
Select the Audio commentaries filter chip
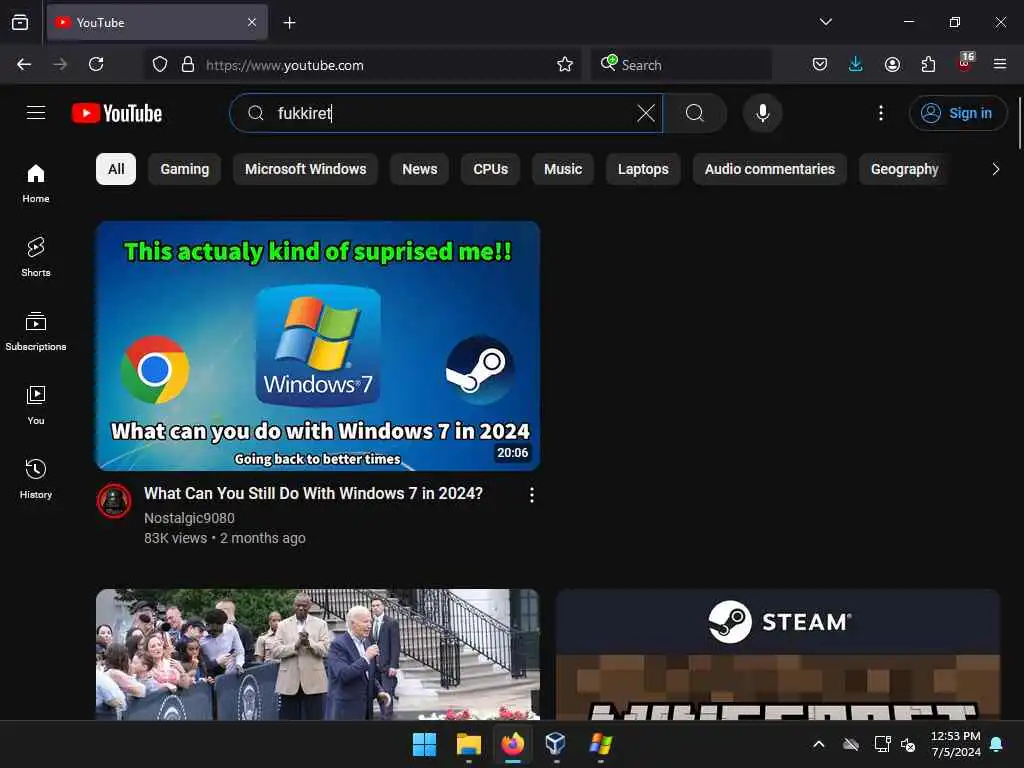pyautogui.click(x=769, y=169)
